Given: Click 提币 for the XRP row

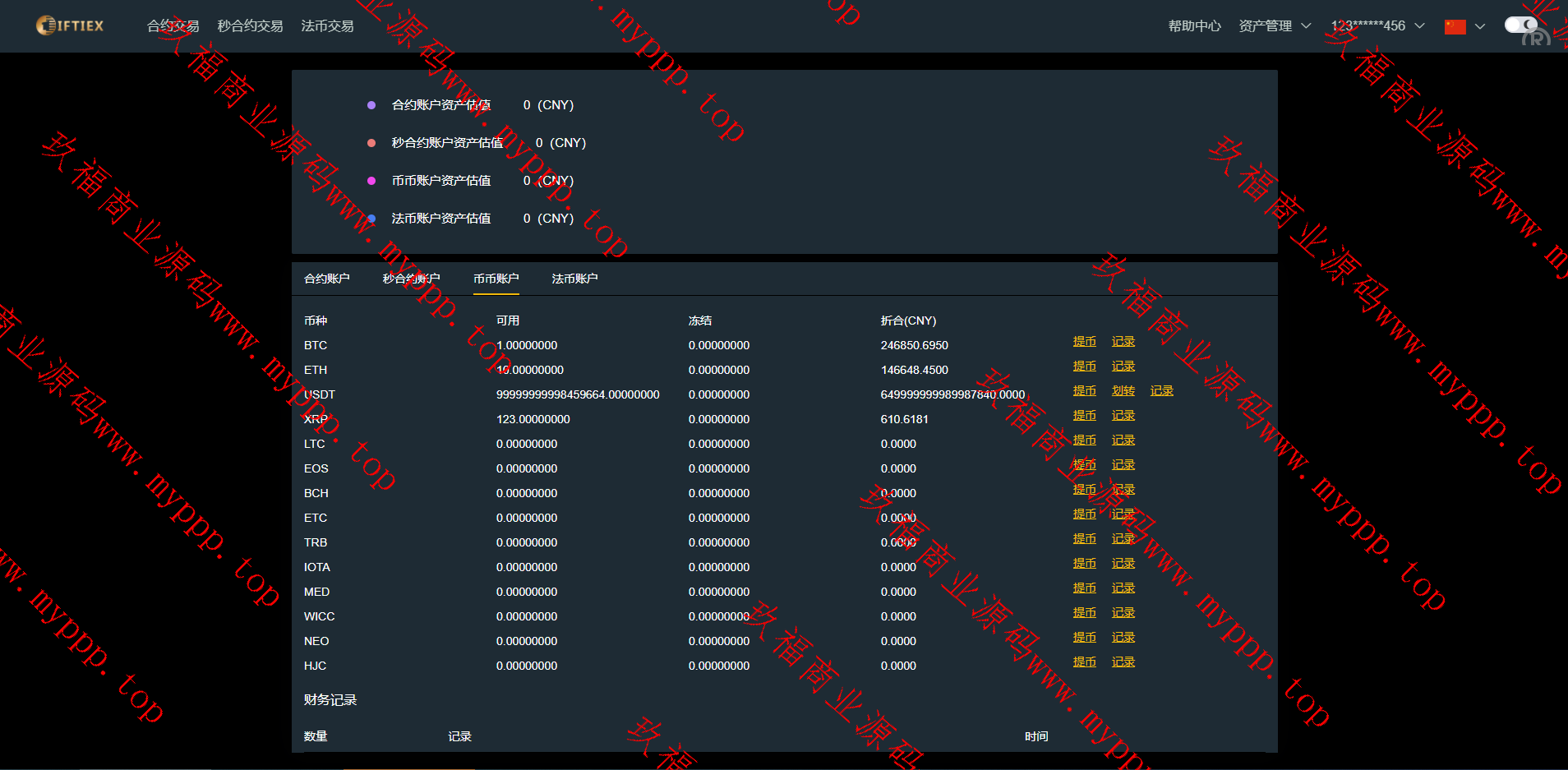Looking at the screenshot, I should click(x=1084, y=416).
